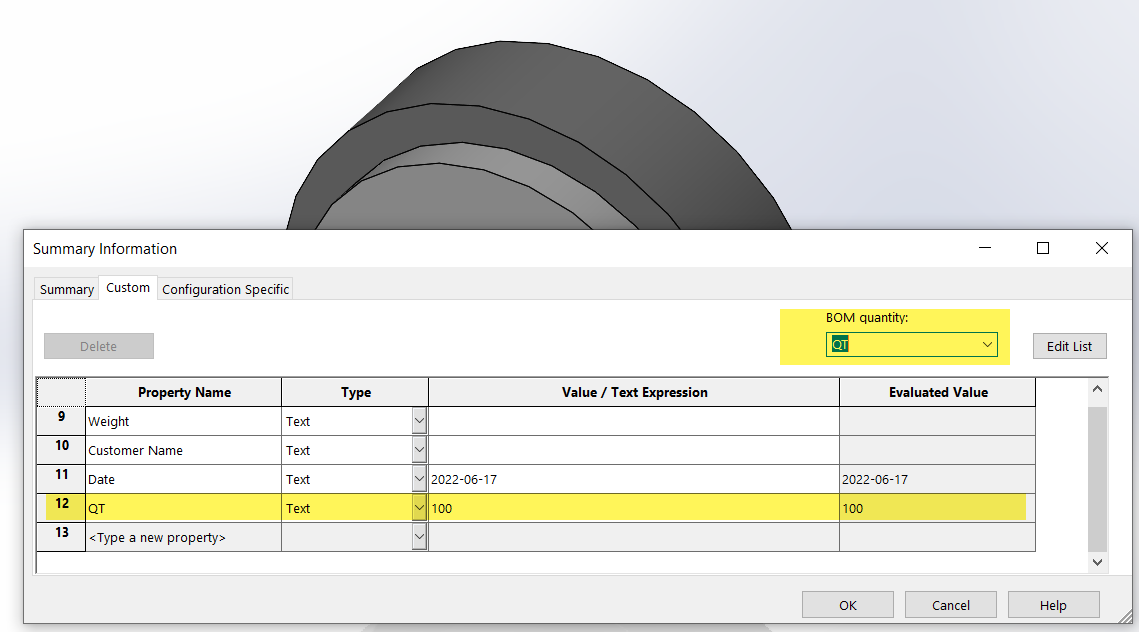
Task: Open the Type dropdown on the new property row
Action: [x=419, y=536]
